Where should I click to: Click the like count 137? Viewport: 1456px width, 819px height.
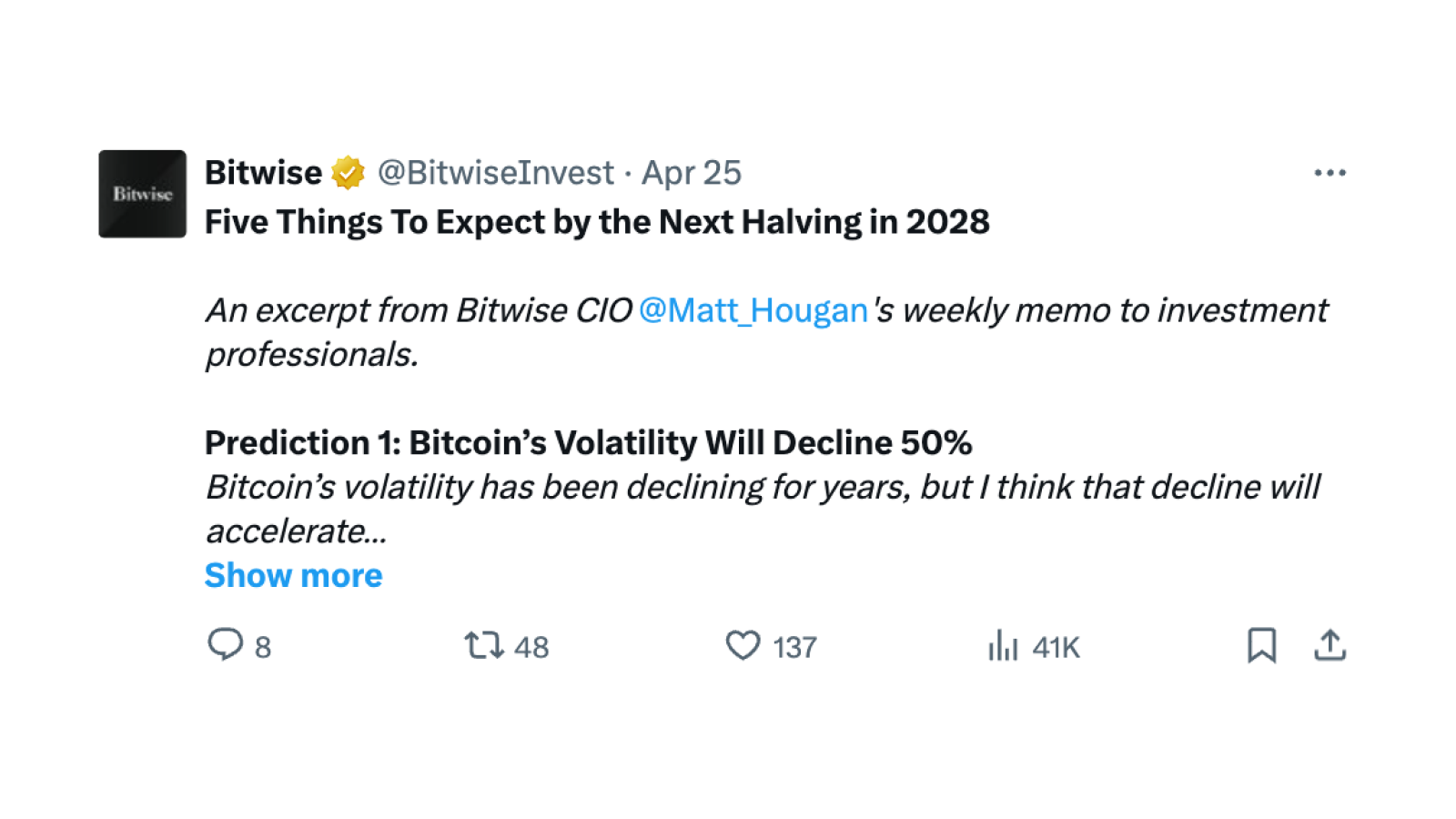[794, 647]
